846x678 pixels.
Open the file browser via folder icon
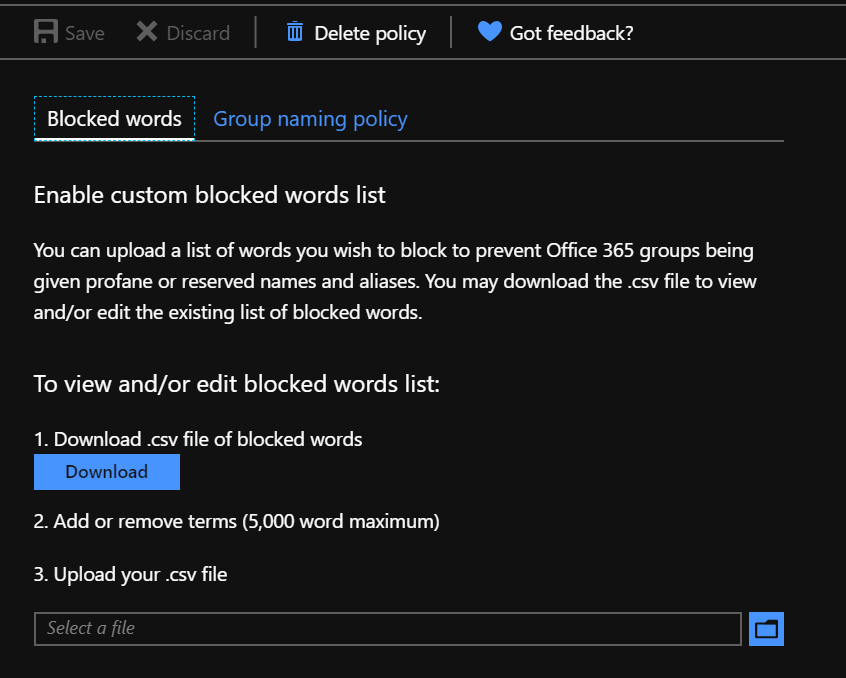766,629
